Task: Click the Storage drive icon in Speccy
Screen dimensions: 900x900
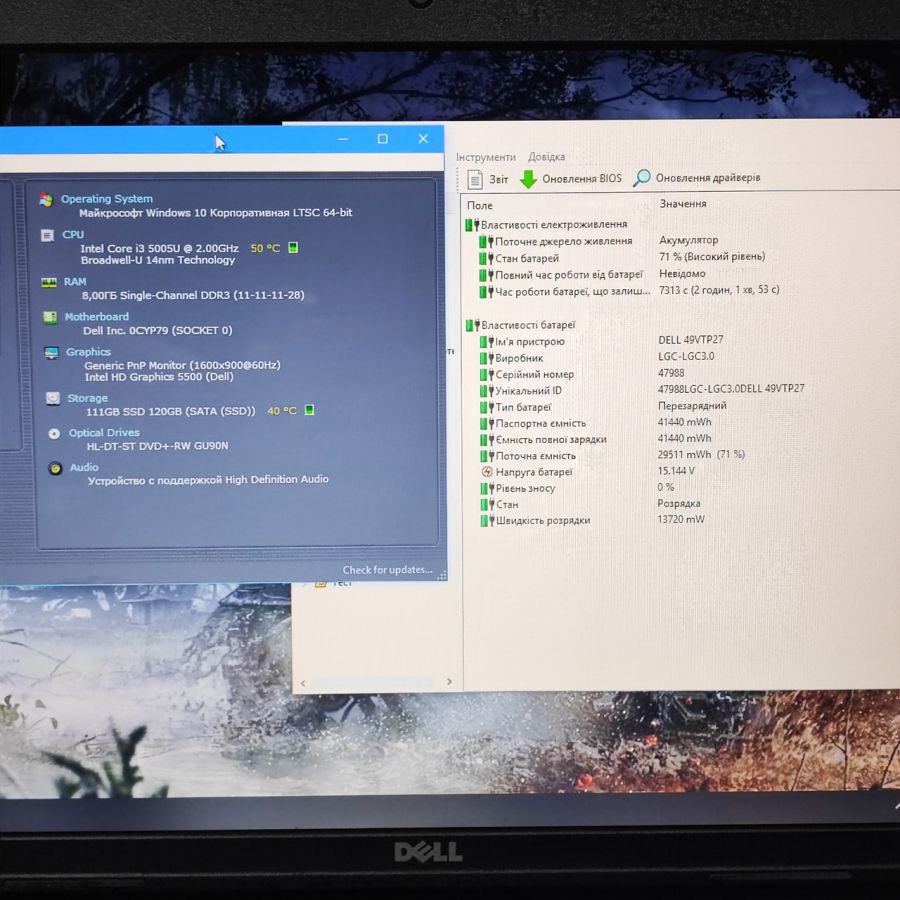Action: tap(53, 398)
